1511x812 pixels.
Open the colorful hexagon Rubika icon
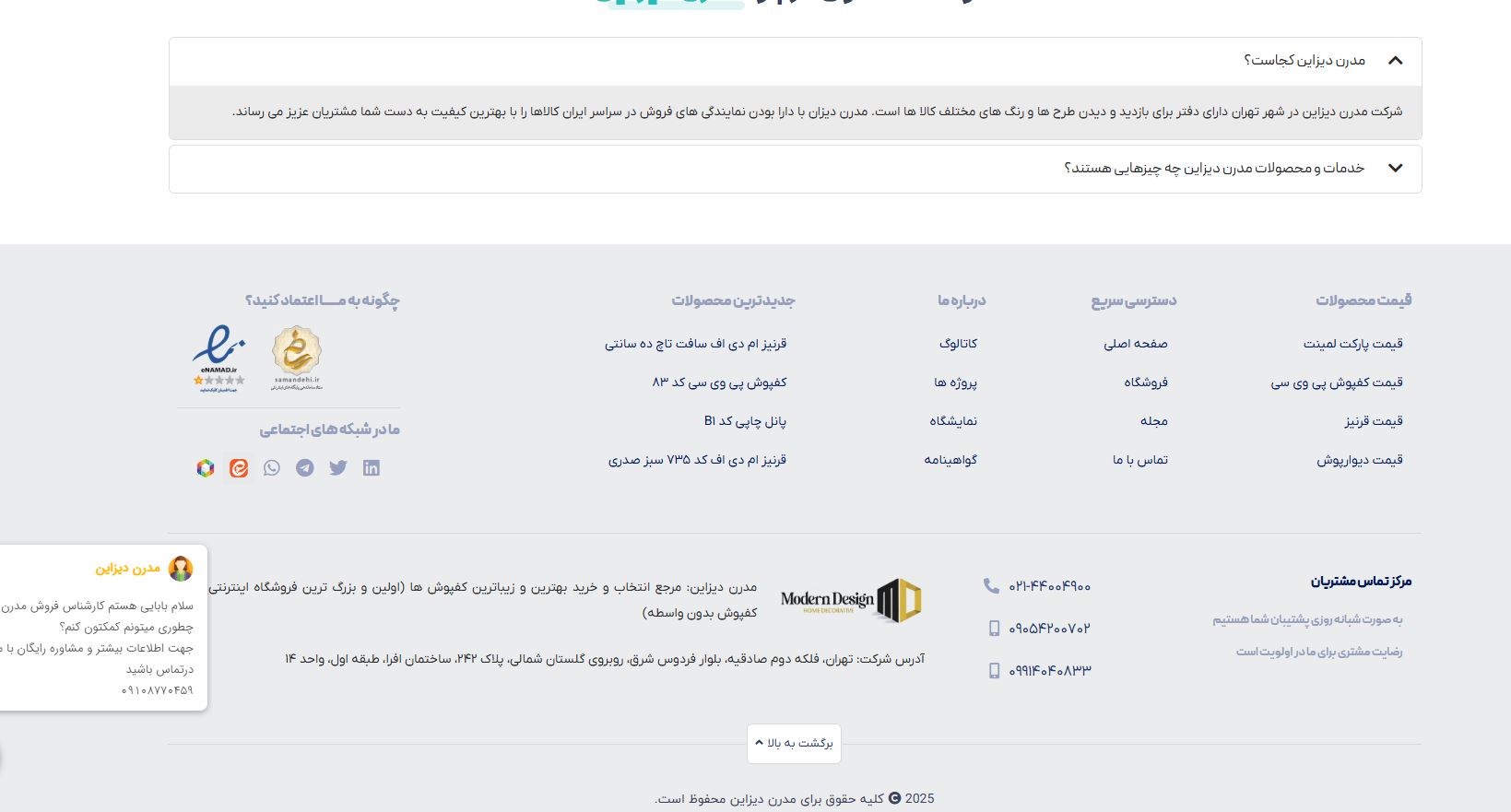[x=206, y=468]
